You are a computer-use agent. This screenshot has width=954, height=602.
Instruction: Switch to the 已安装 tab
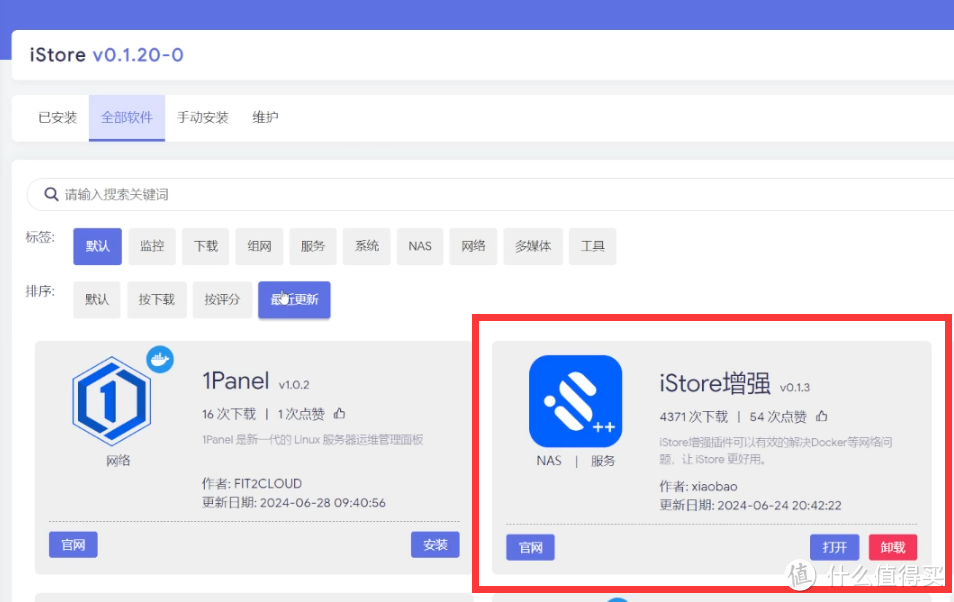point(57,117)
